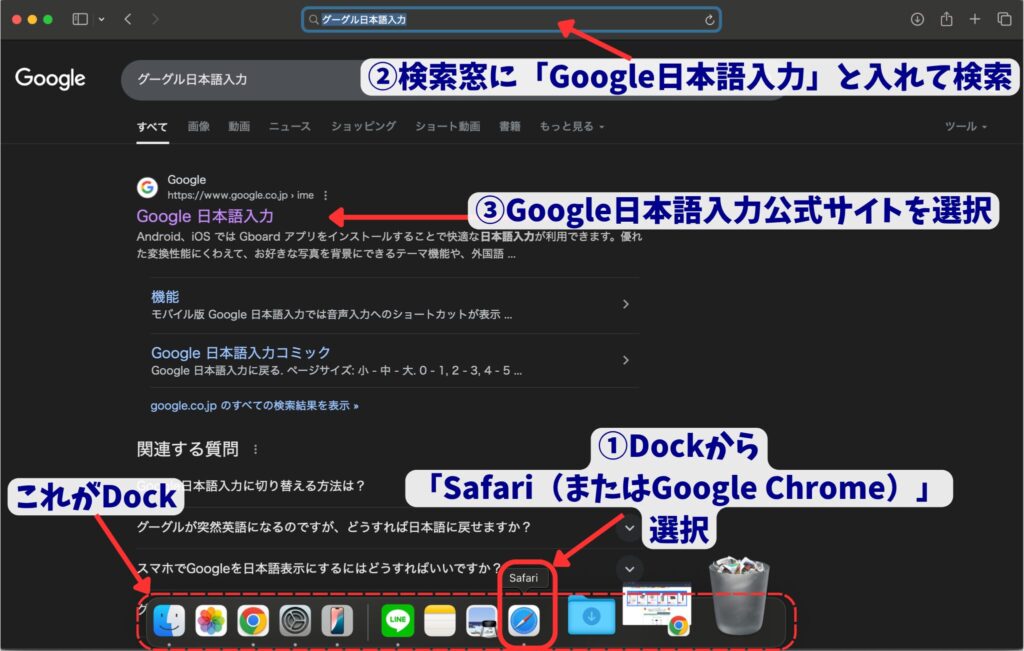
Task: Switch to the ショート動画 tab
Action: point(447,126)
